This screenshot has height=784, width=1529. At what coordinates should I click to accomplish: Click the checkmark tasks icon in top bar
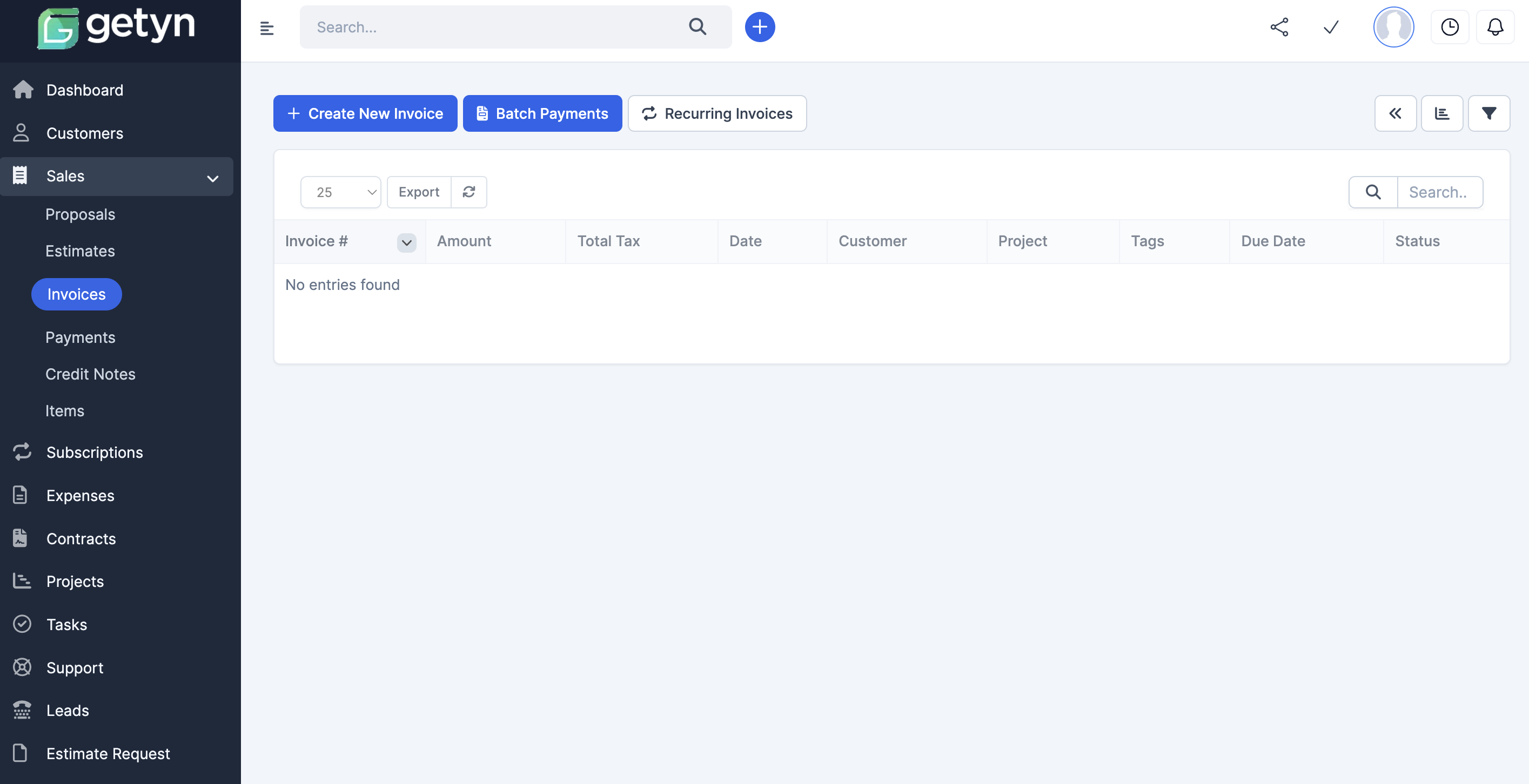tap(1330, 26)
